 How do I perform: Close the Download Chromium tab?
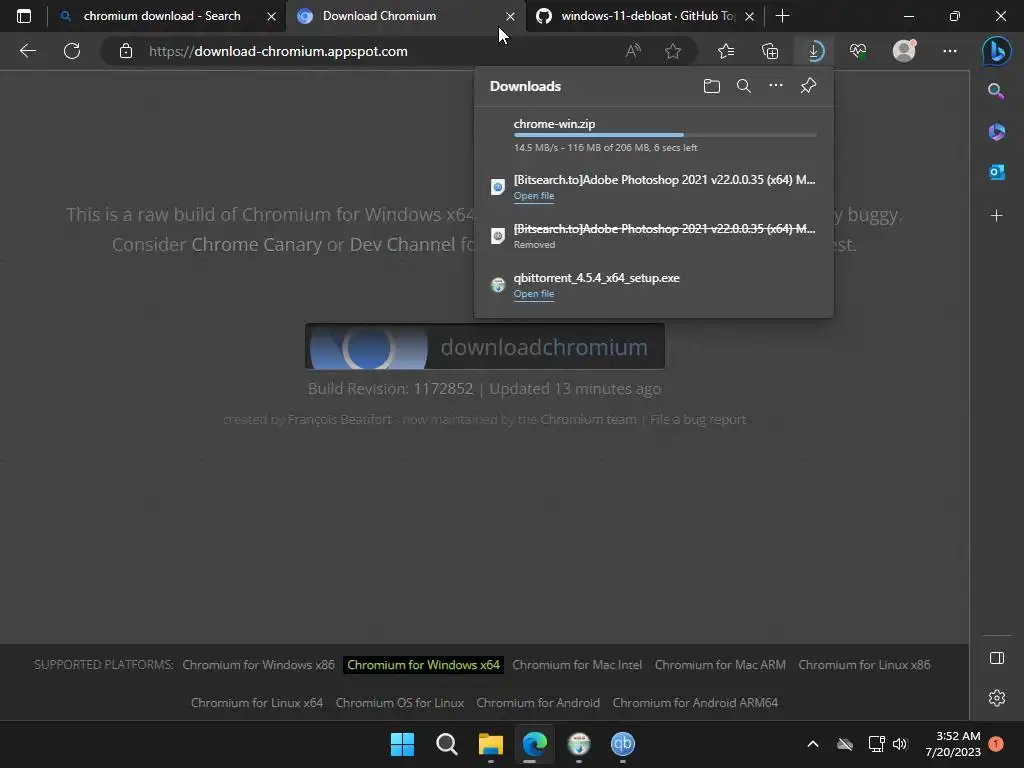tap(510, 16)
